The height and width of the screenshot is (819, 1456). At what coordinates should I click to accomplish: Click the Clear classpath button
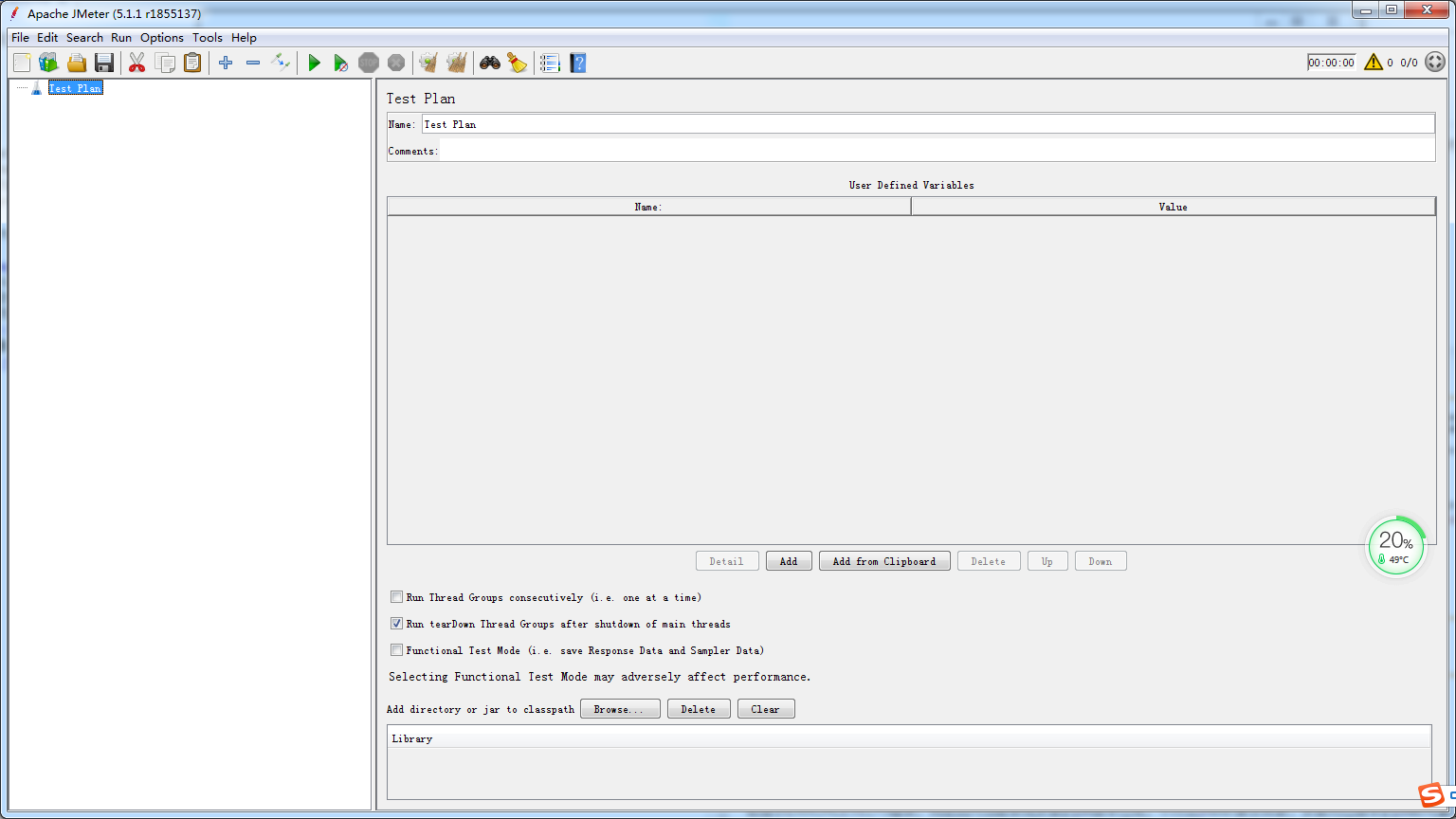(x=766, y=709)
